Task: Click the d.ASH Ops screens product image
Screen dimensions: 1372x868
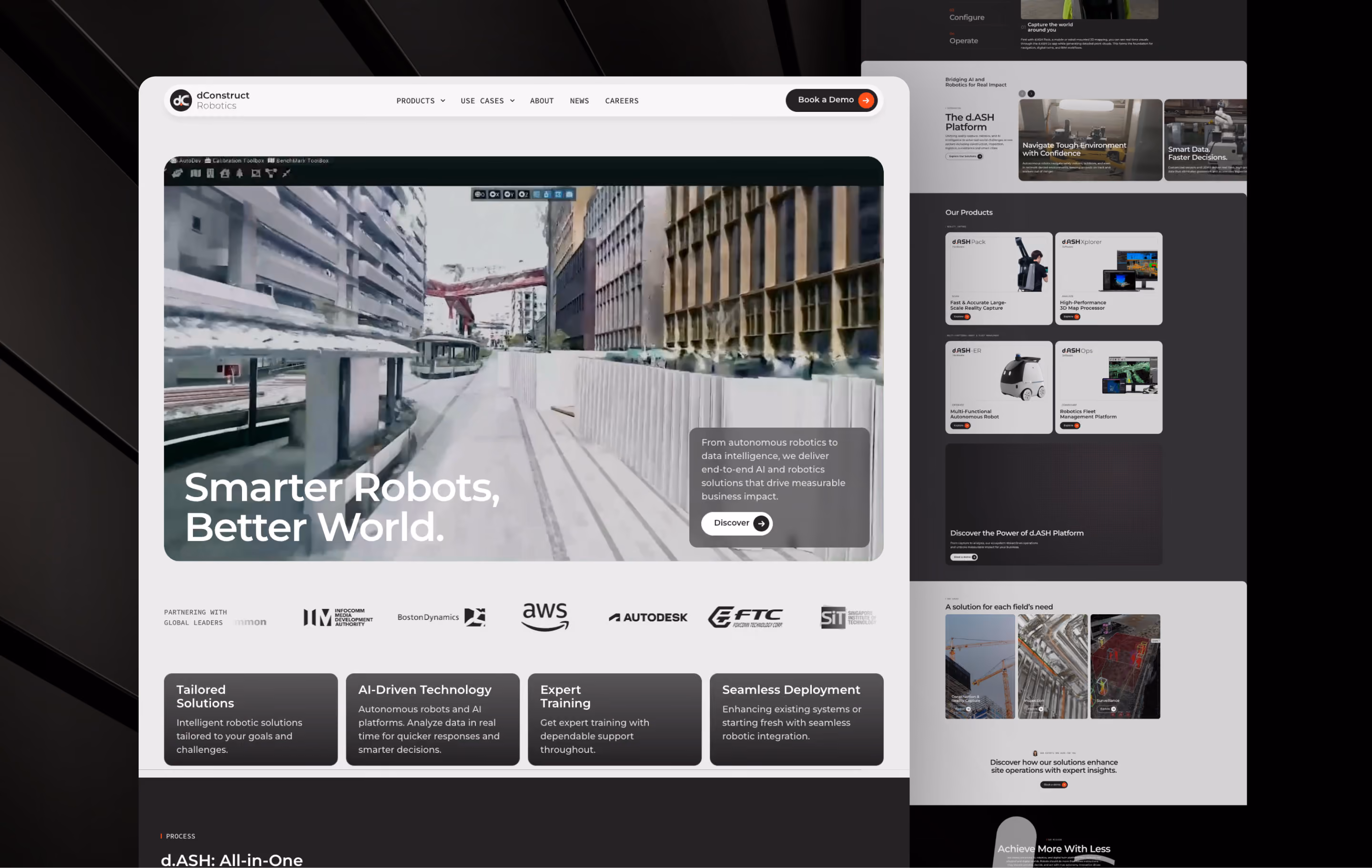Action: coord(1130,374)
